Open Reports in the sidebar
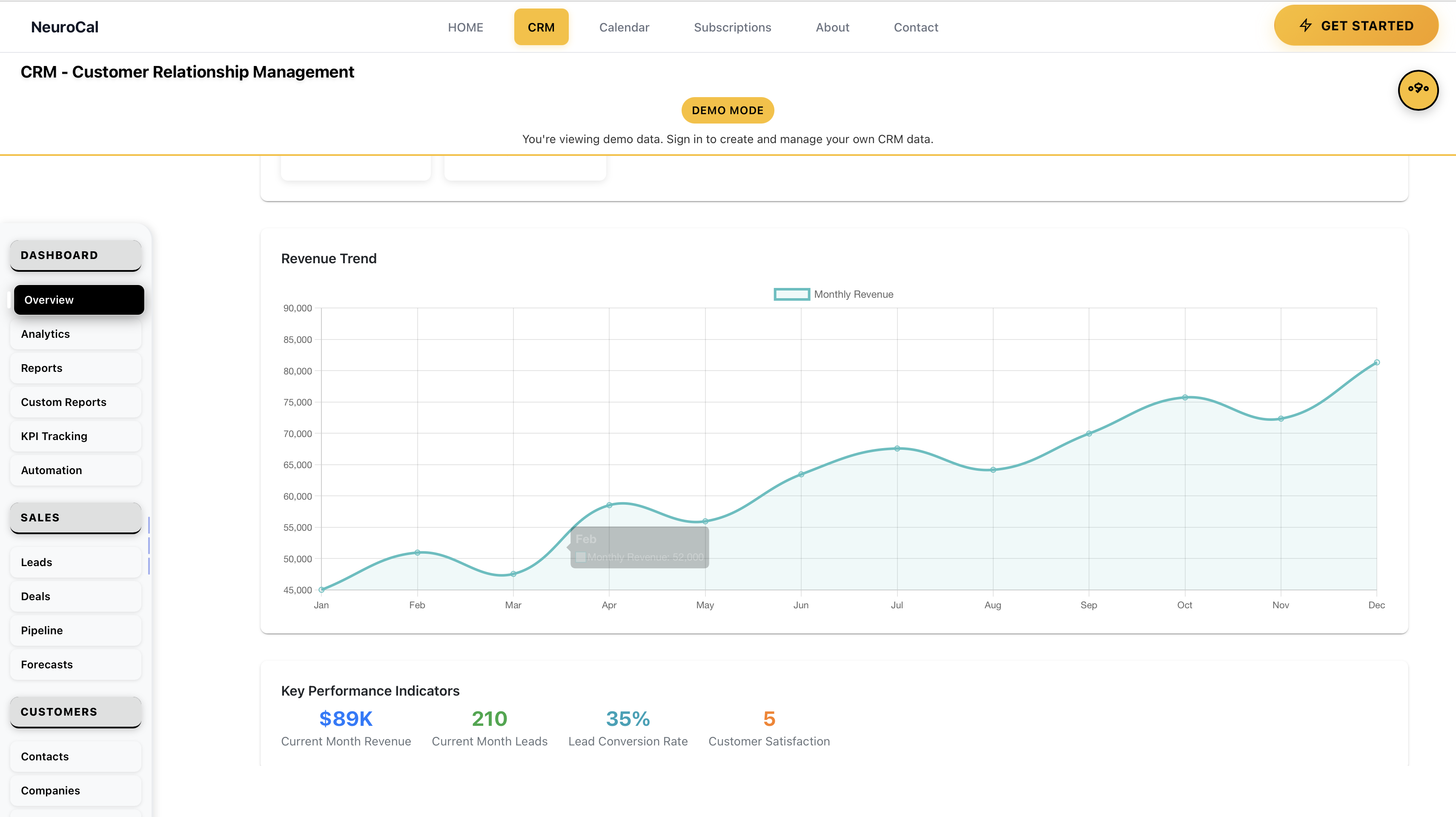The width and height of the screenshot is (1456, 817). pyautogui.click(x=76, y=368)
